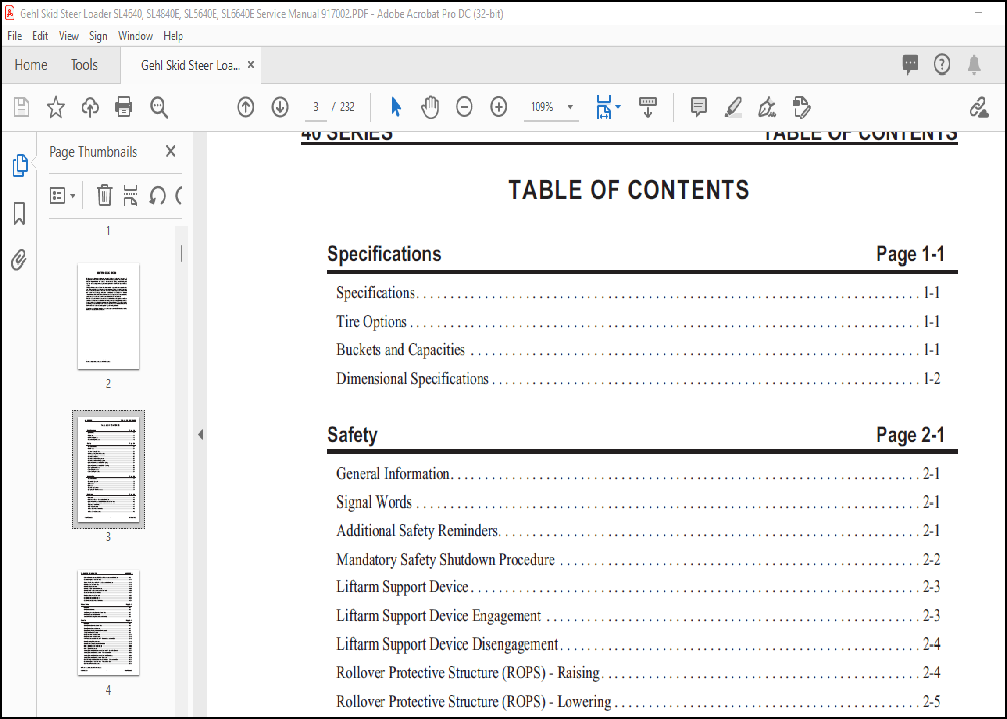The height and width of the screenshot is (719, 1007).
Task: Select page 4 thumbnail
Action: pyautogui.click(x=109, y=623)
